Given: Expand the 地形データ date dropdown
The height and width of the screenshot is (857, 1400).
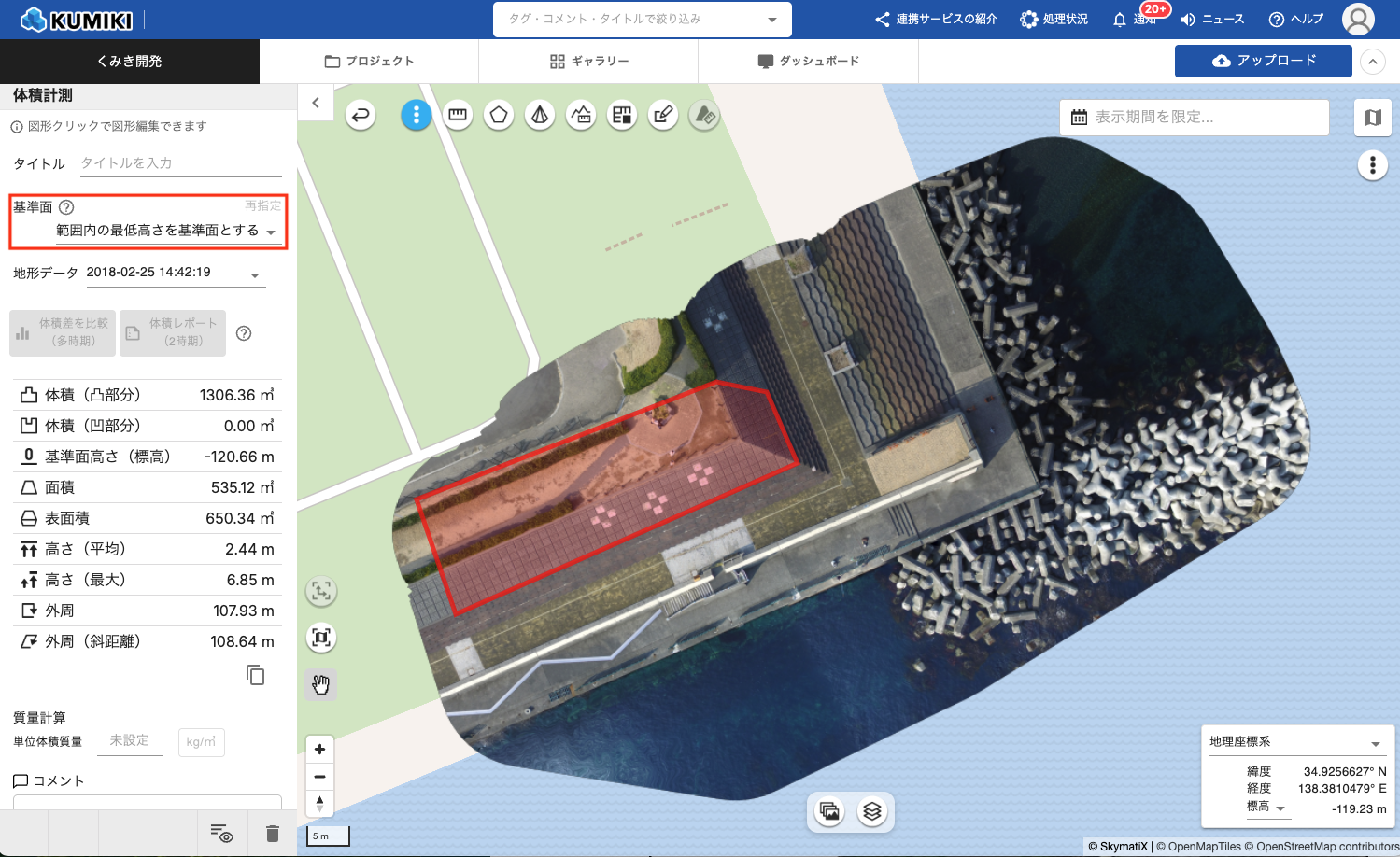Looking at the screenshot, I should 176,273.
